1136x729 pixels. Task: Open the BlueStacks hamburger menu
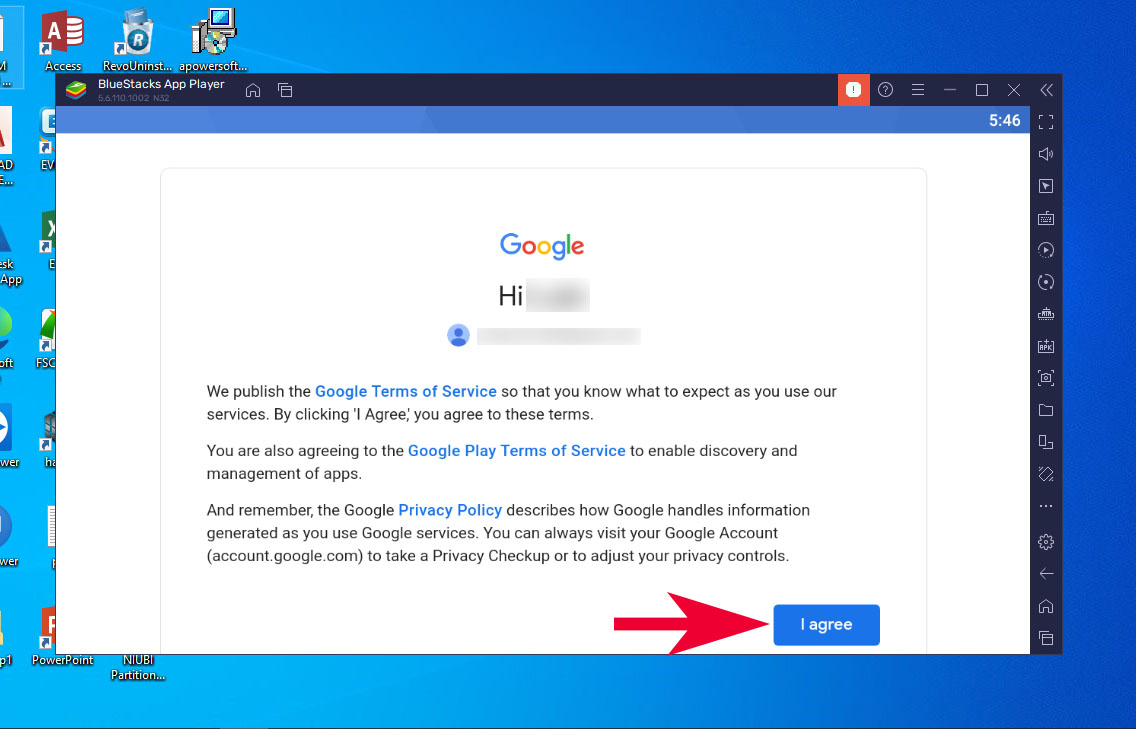point(918,90)
